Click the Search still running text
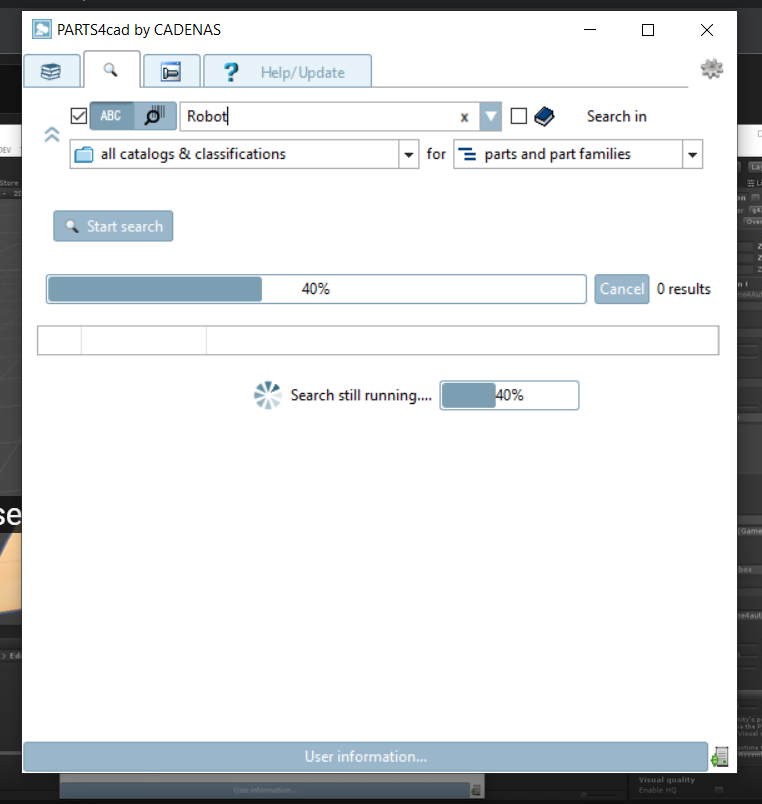The width and height of the screenshot is (762, 804). coord(361,395)
